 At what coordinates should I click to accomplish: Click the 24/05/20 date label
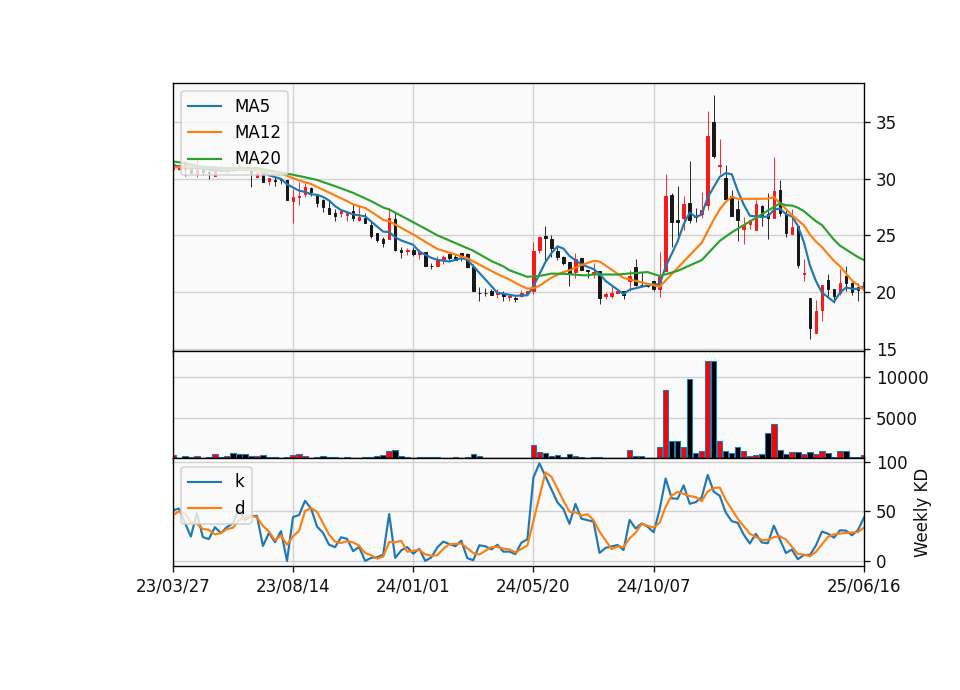coord(533,586)
